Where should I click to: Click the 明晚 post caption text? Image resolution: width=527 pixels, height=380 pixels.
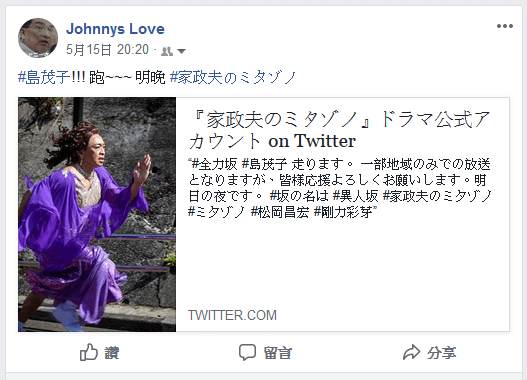(150, 78)
